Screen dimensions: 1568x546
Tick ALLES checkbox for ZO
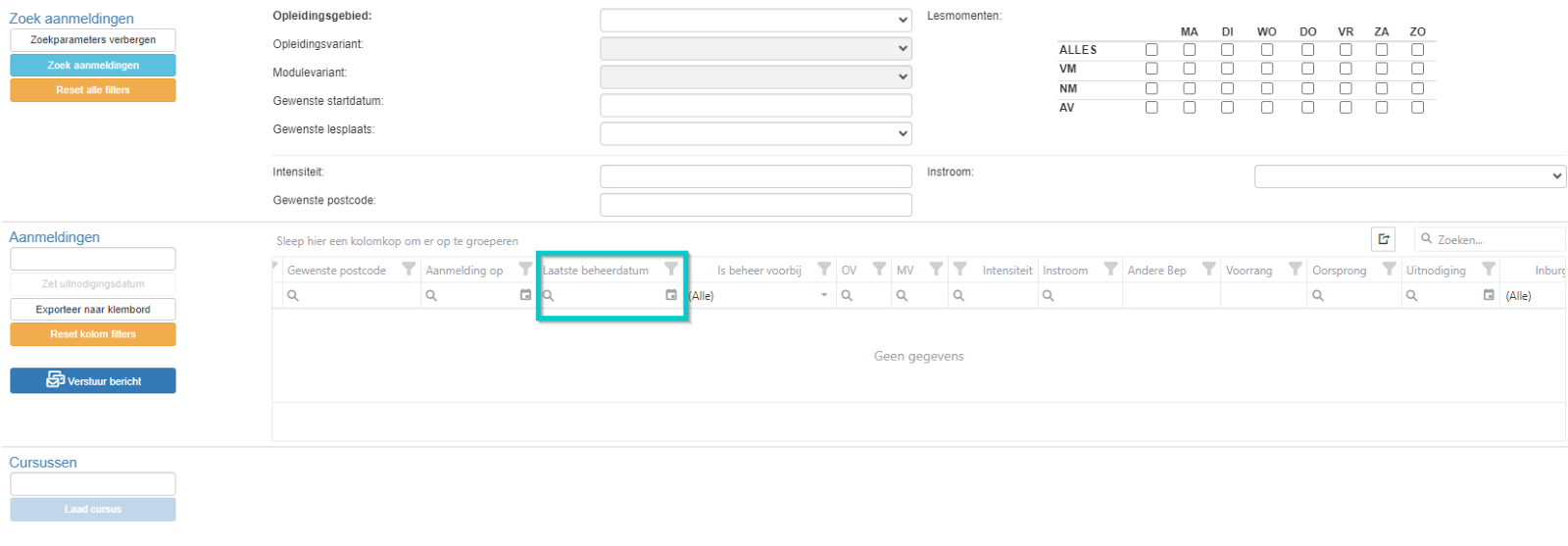pos(1417,49)
